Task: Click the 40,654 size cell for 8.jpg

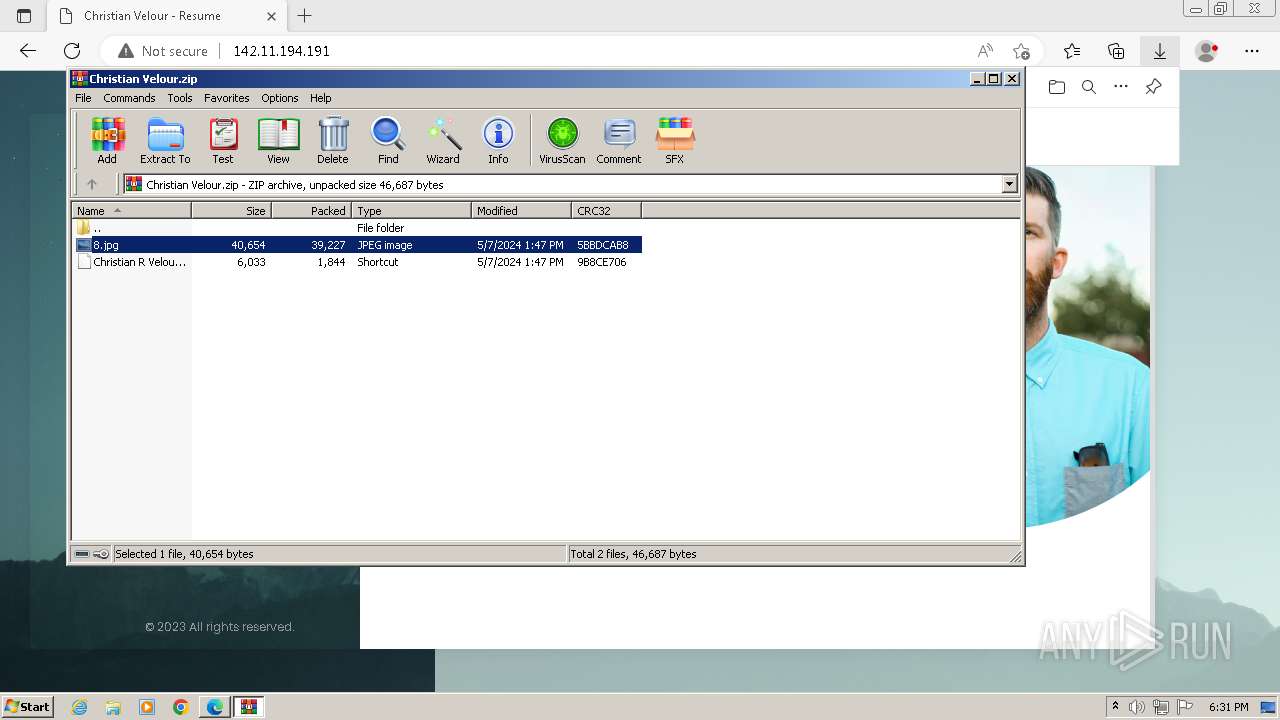Action: coord(248,245)
